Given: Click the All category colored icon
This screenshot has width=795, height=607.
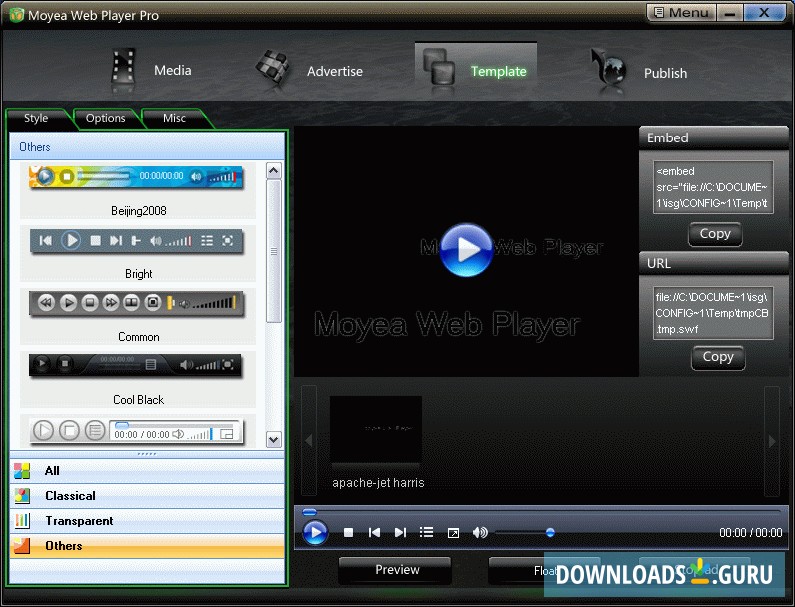Looking at the screenshot, I should [x=22, y=471].
